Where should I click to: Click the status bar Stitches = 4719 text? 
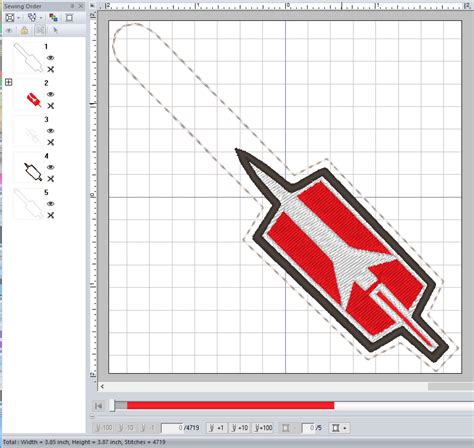coord(145,442)
